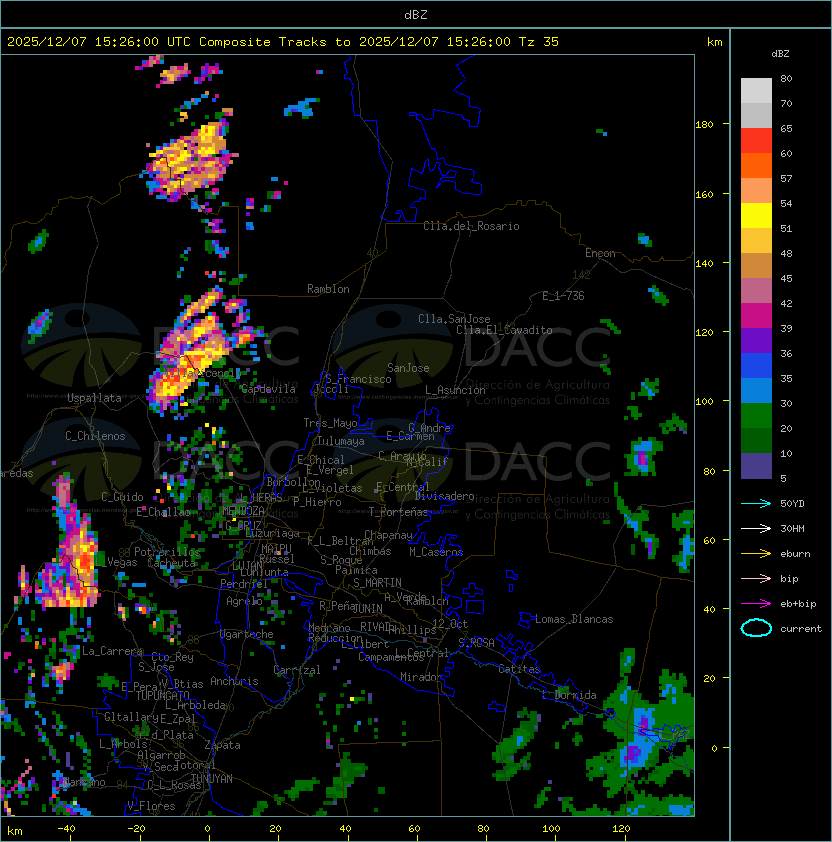
Task: Click the E_1-736 place label
Action: pyautogui.click(x=563, y=296)
